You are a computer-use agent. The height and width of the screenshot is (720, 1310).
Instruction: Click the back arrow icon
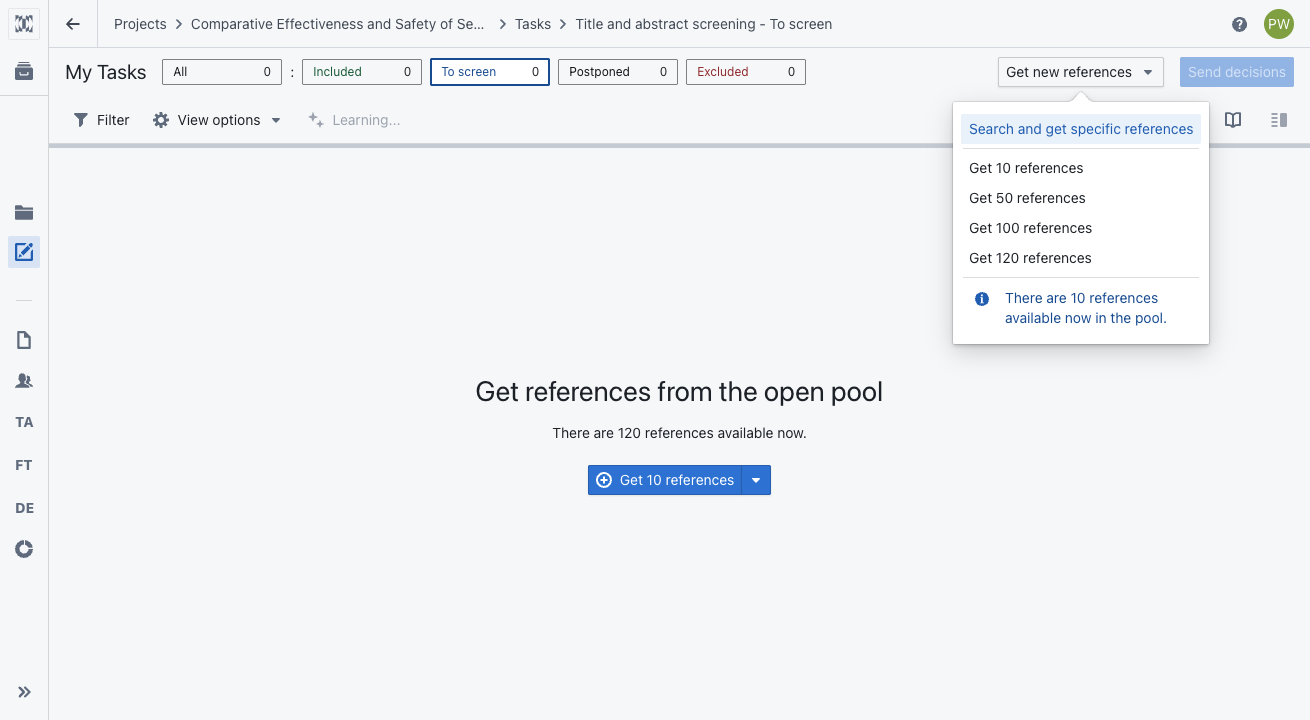click(x=73, y=24)
